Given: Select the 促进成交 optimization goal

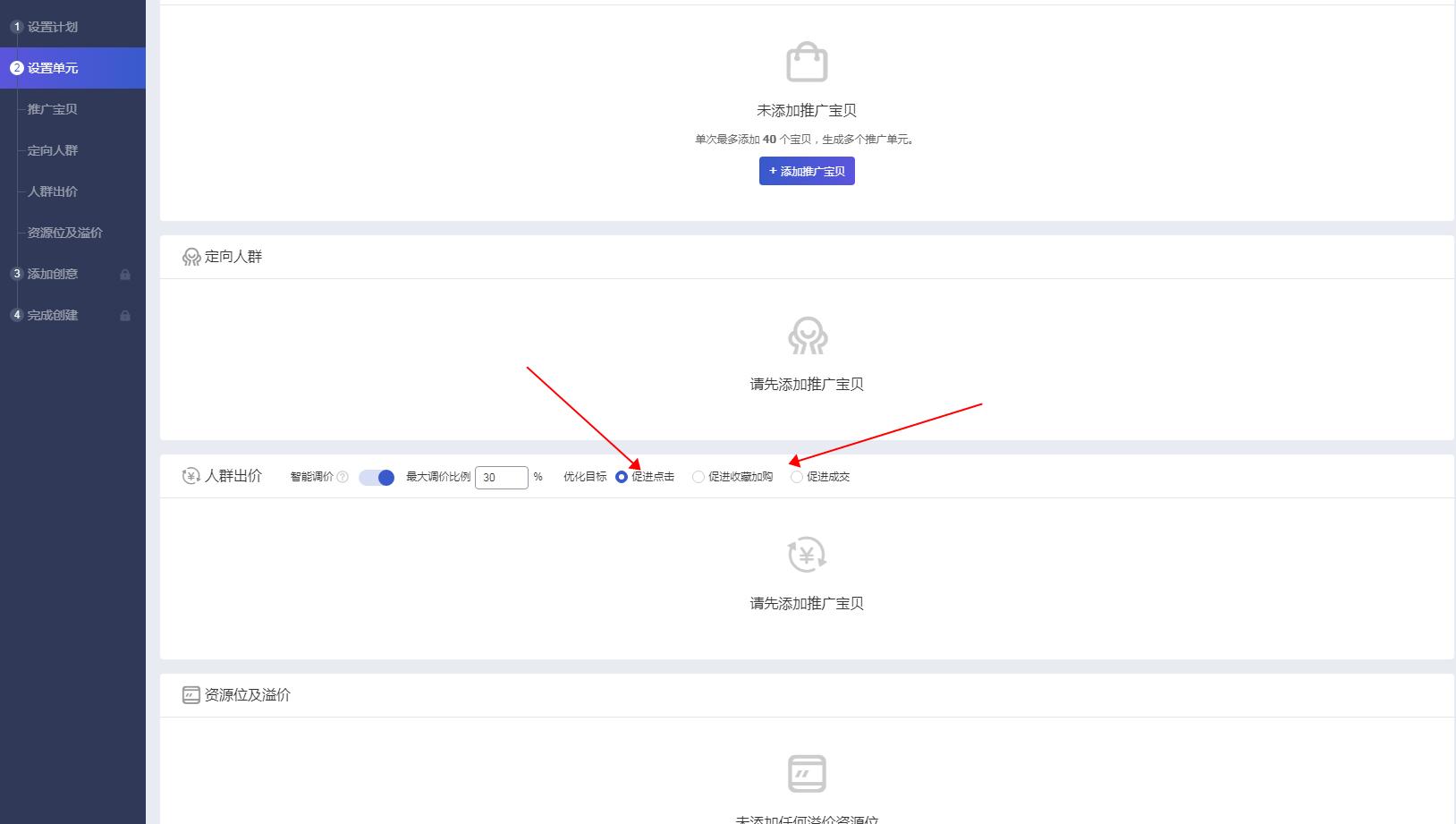Looking at the screenshot, I should pos(797,477).
